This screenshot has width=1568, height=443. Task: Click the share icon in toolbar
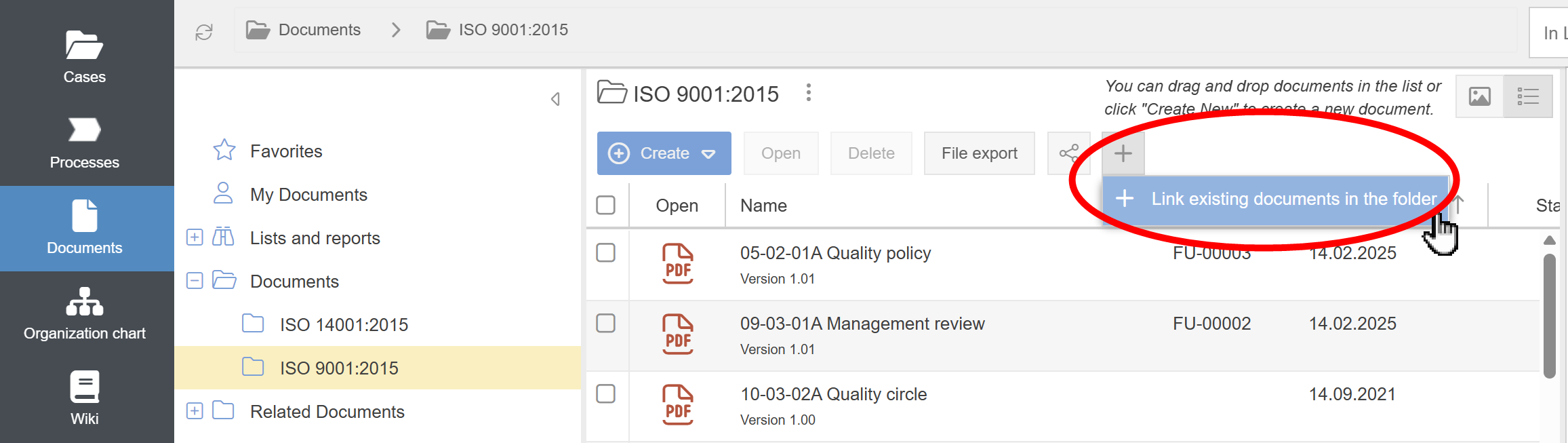click(1068, 153)
